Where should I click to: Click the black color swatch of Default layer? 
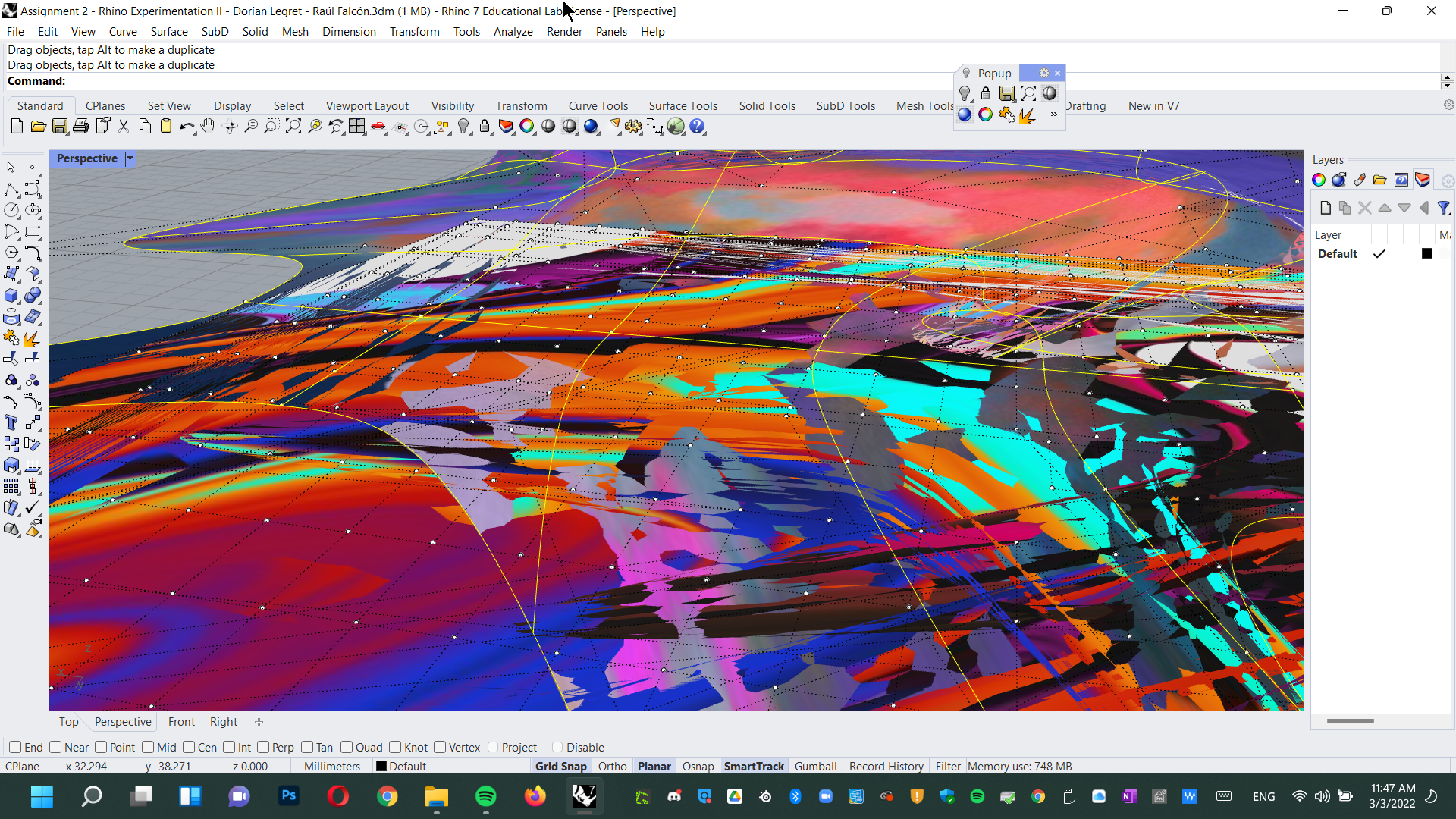(1426, 253)
